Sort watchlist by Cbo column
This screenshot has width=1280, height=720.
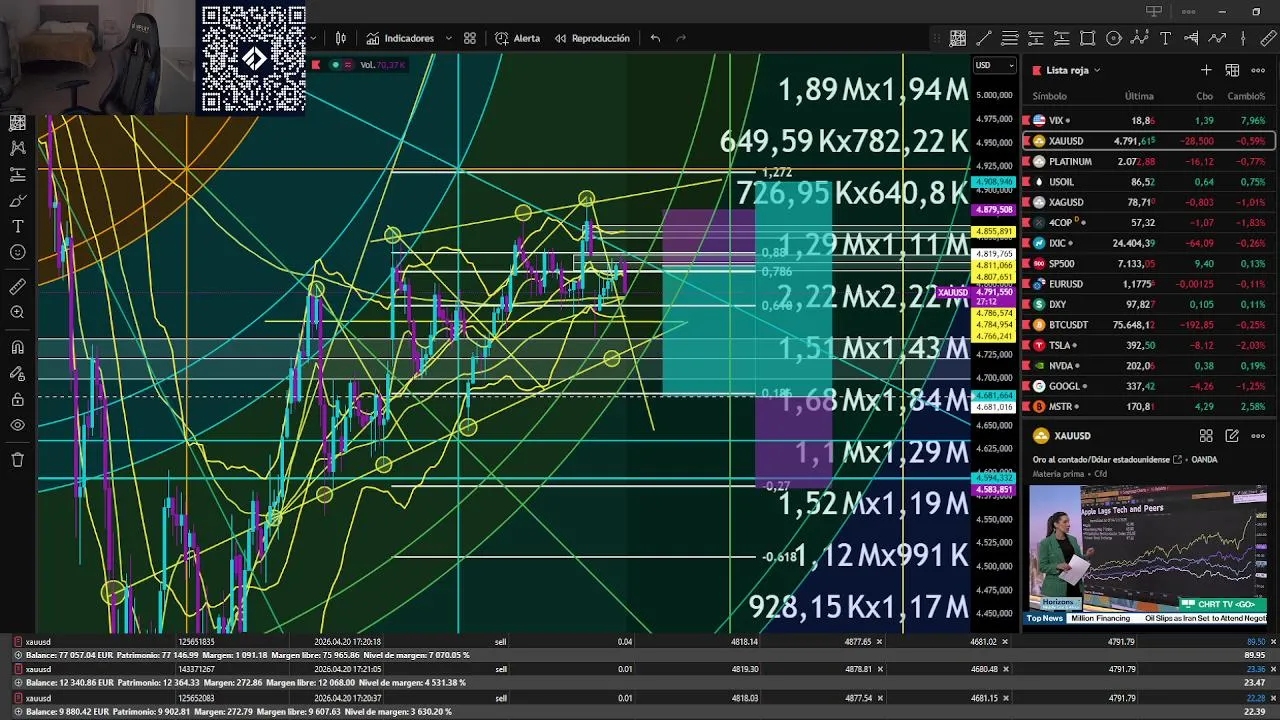coord(1205,96)
